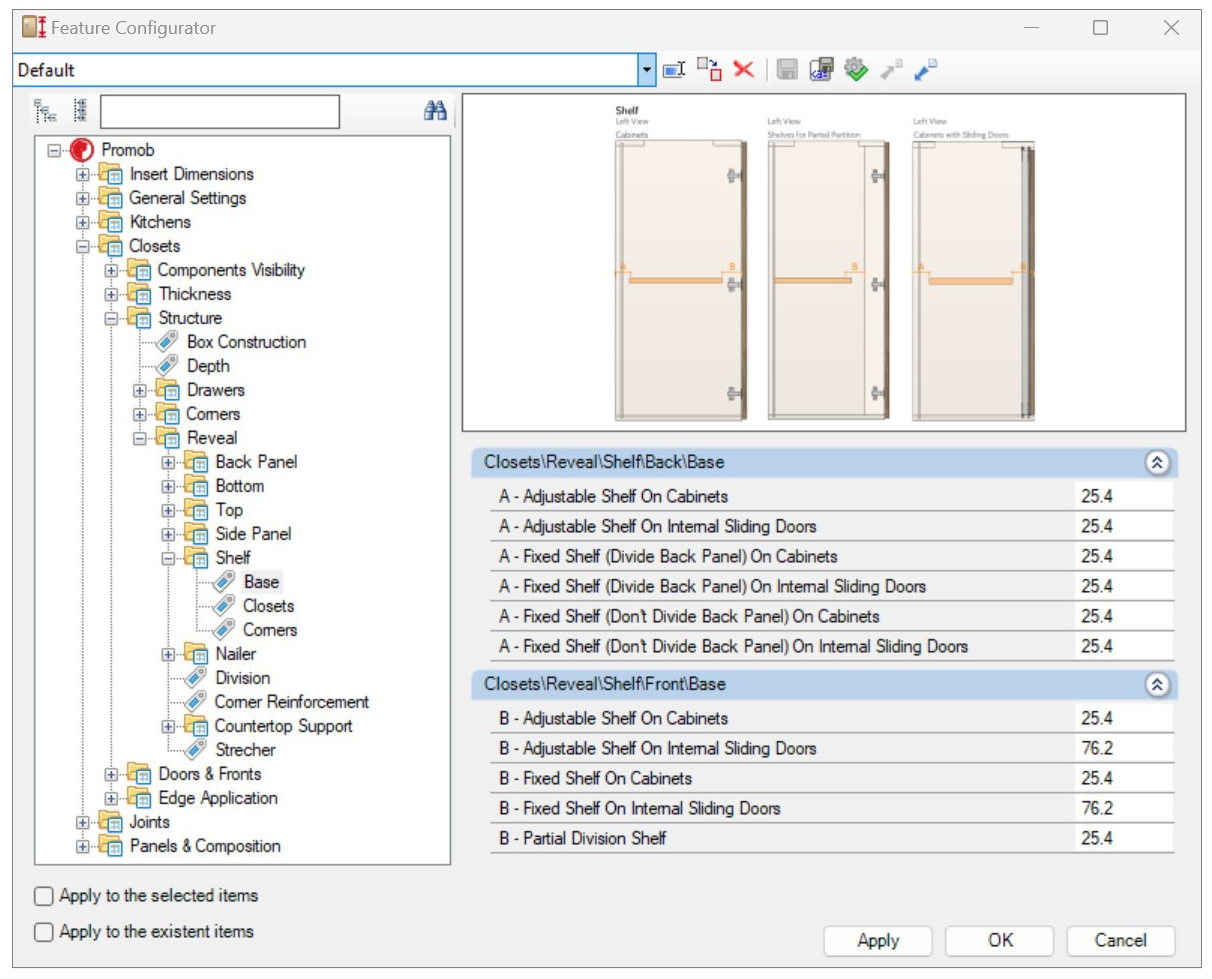1212x979 pixels.
Task: Collapse the Reveal node
Action: pos(140,438)
